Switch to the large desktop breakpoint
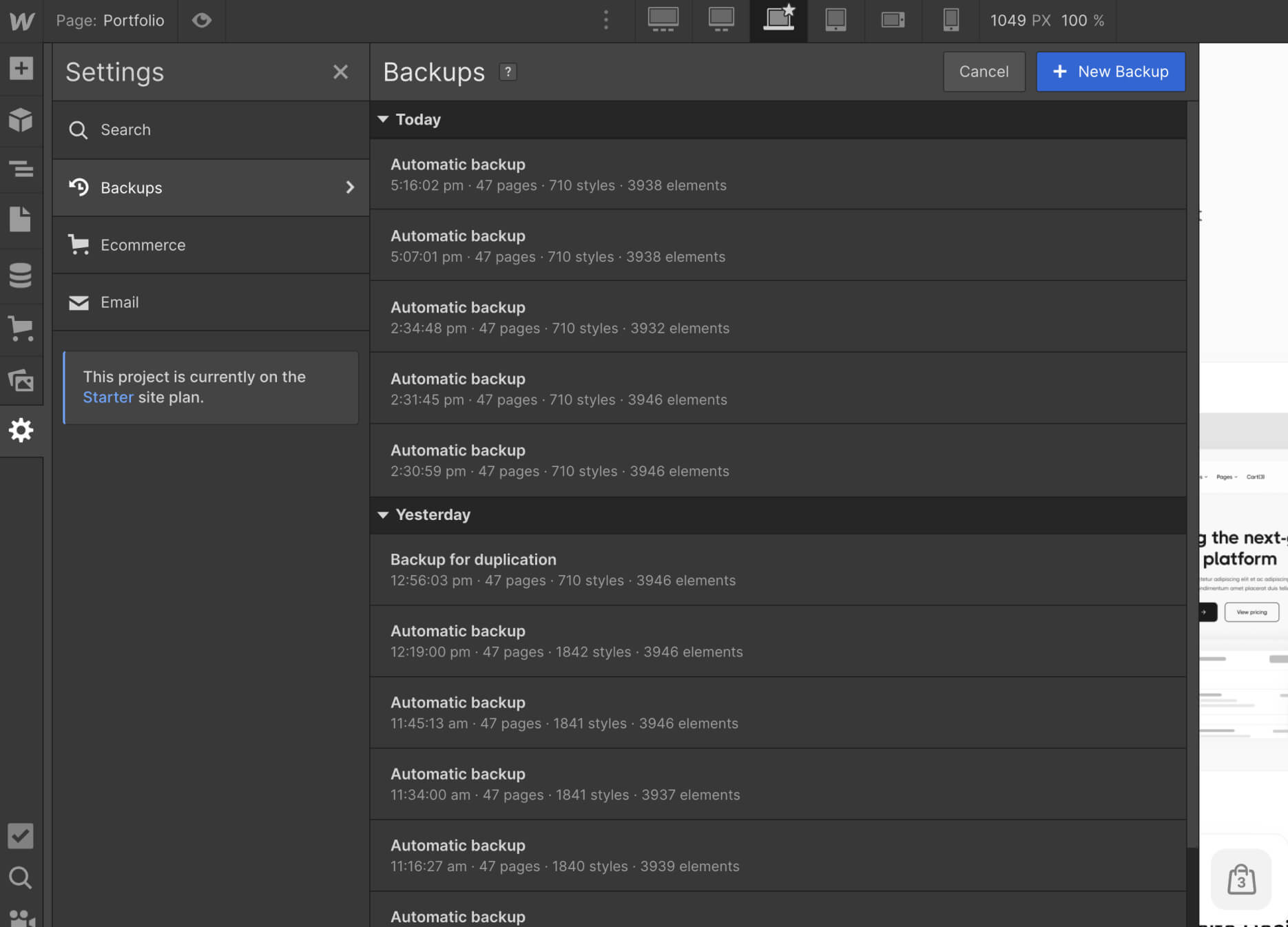 point(663,21)
